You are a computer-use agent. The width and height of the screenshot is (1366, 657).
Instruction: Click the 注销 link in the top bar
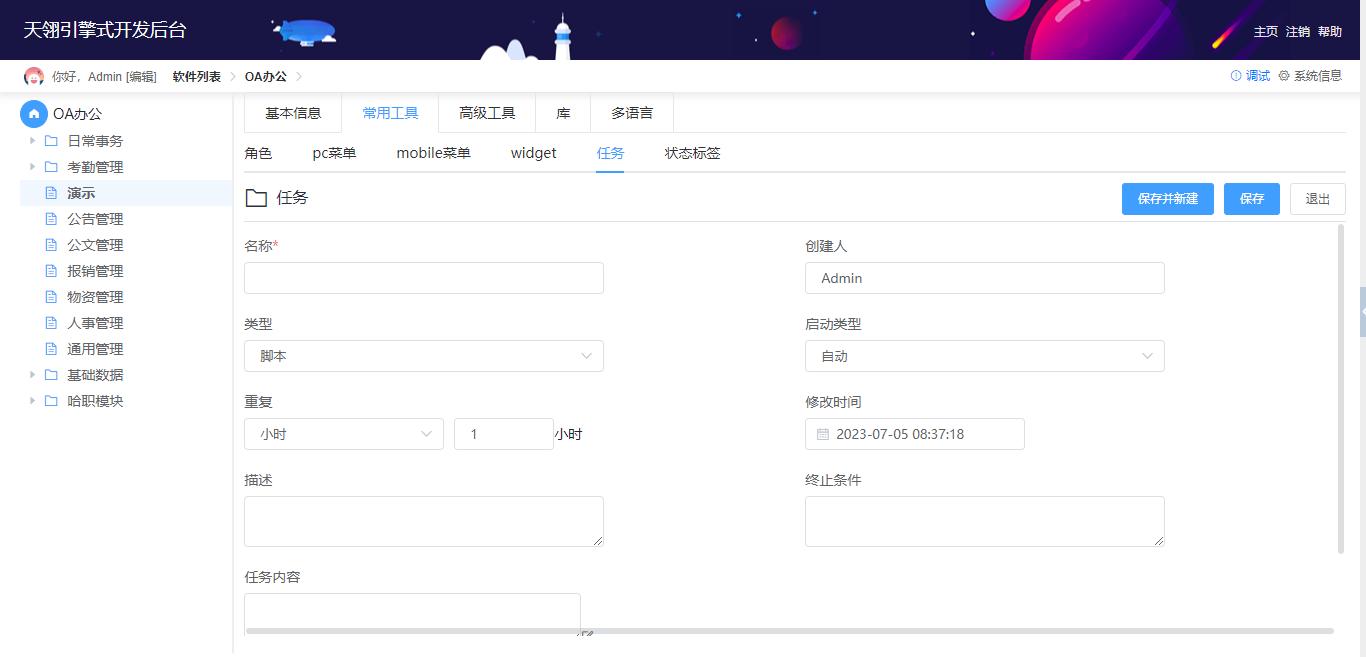1297,31
